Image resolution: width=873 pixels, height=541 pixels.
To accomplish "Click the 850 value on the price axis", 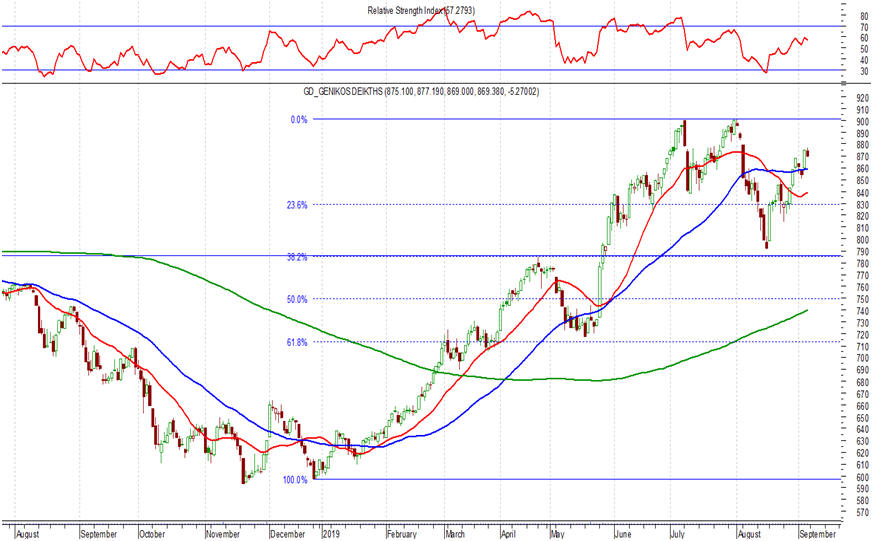I will (862, 181).
